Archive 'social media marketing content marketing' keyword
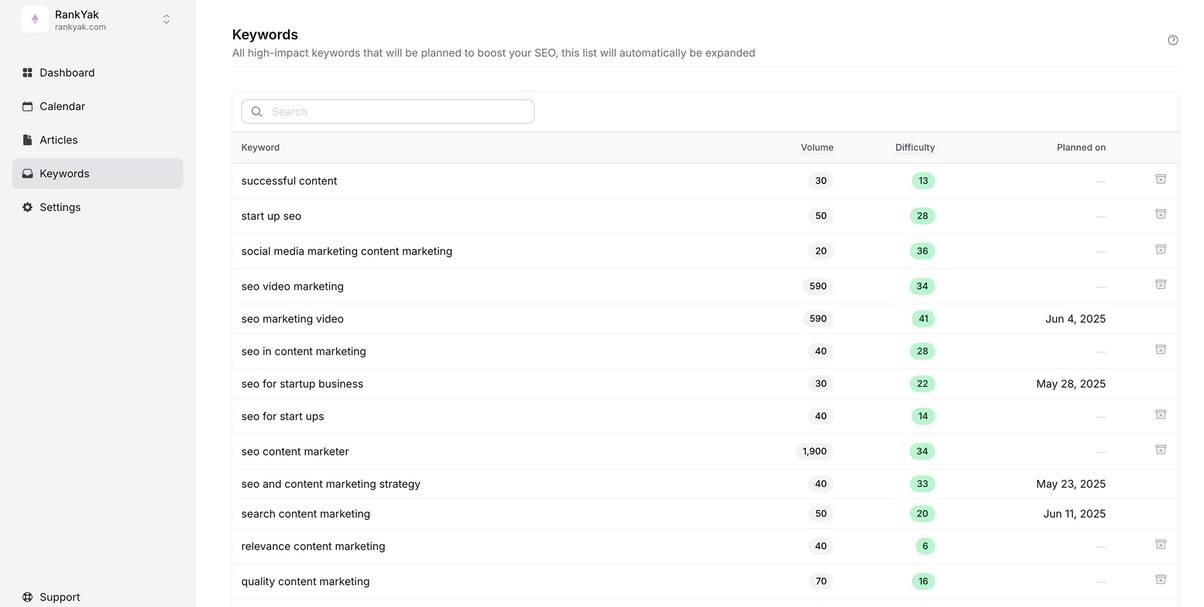This screenshot has height=607, width=1204. [x=1161, y=249]
